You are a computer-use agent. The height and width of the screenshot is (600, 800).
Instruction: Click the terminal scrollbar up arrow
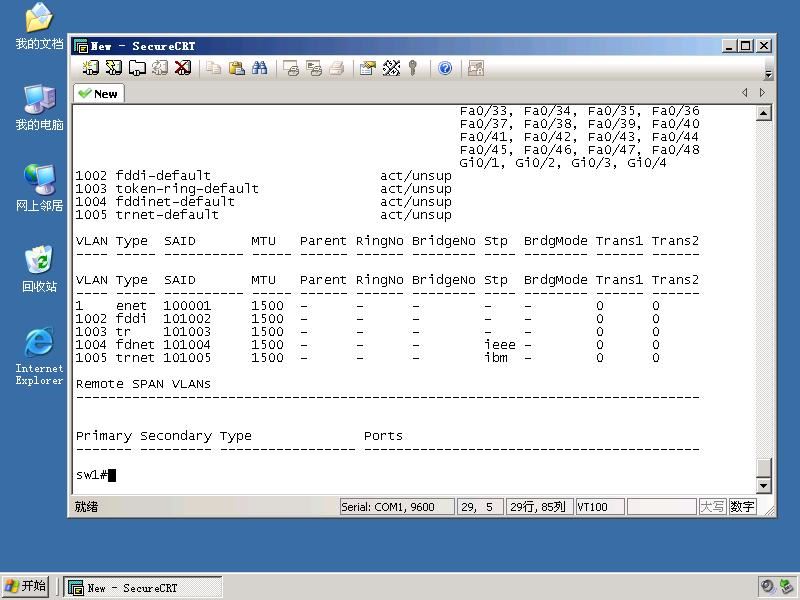763,113
